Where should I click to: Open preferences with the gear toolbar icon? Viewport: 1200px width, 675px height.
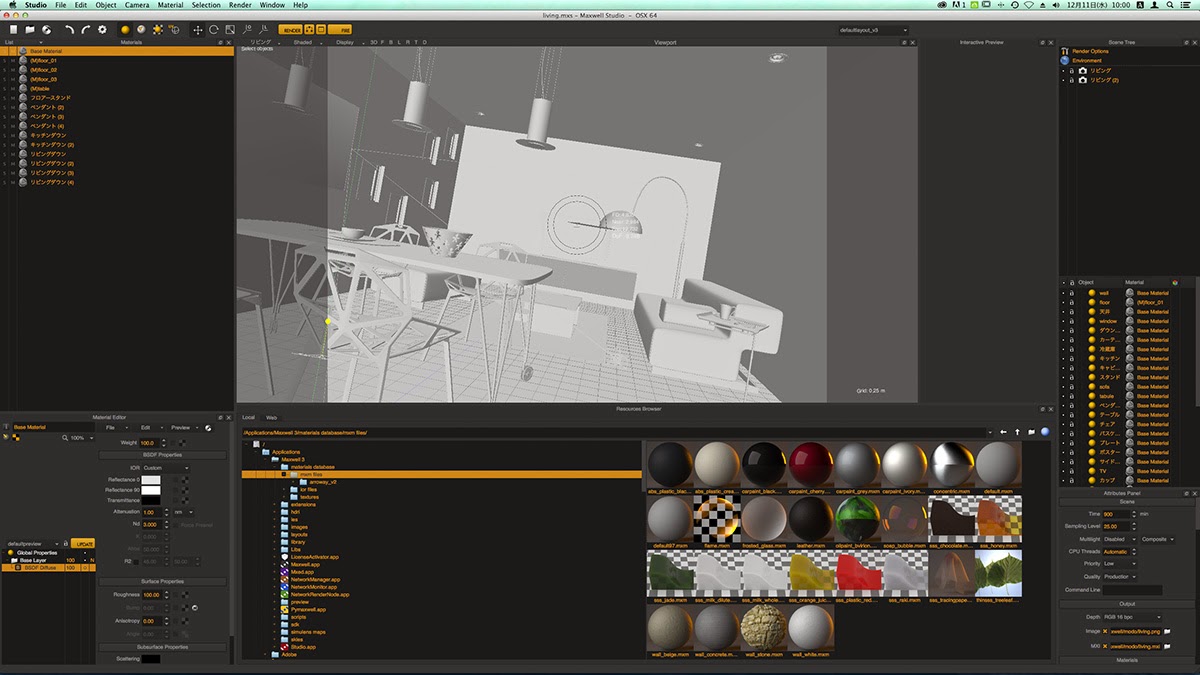[x=102, y=30]
